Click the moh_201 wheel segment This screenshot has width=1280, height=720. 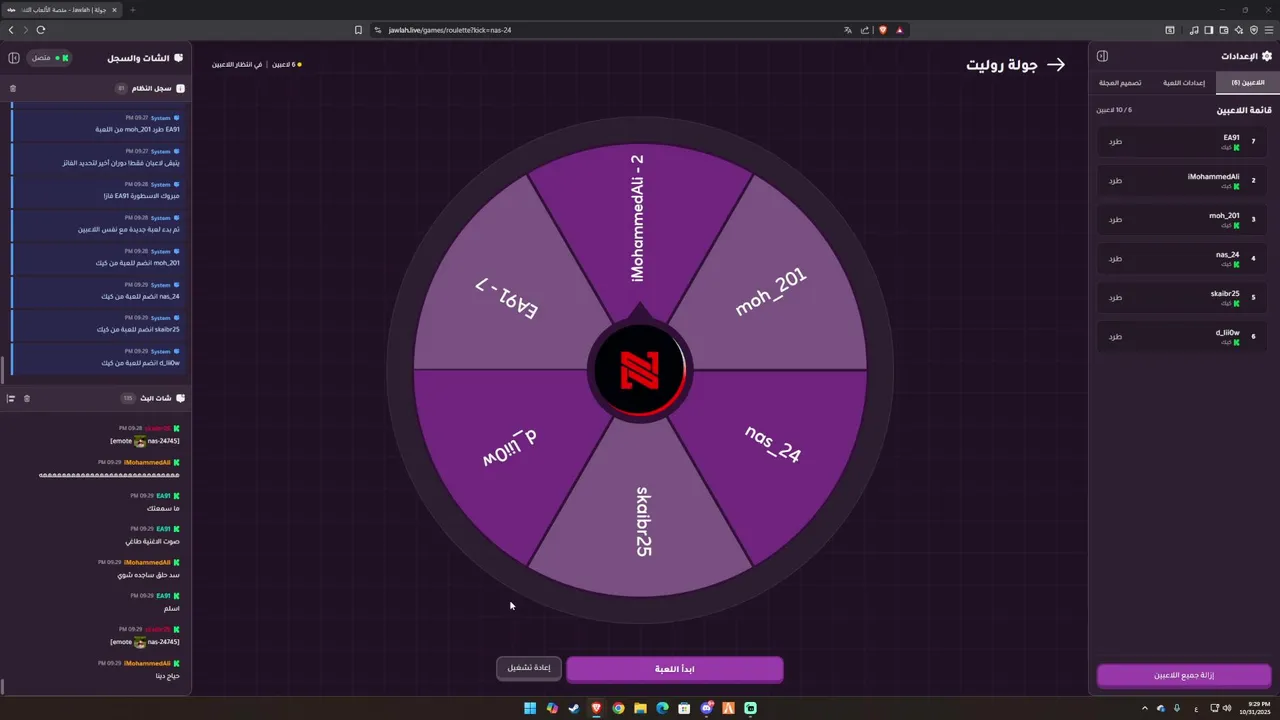tap(772, 290)
